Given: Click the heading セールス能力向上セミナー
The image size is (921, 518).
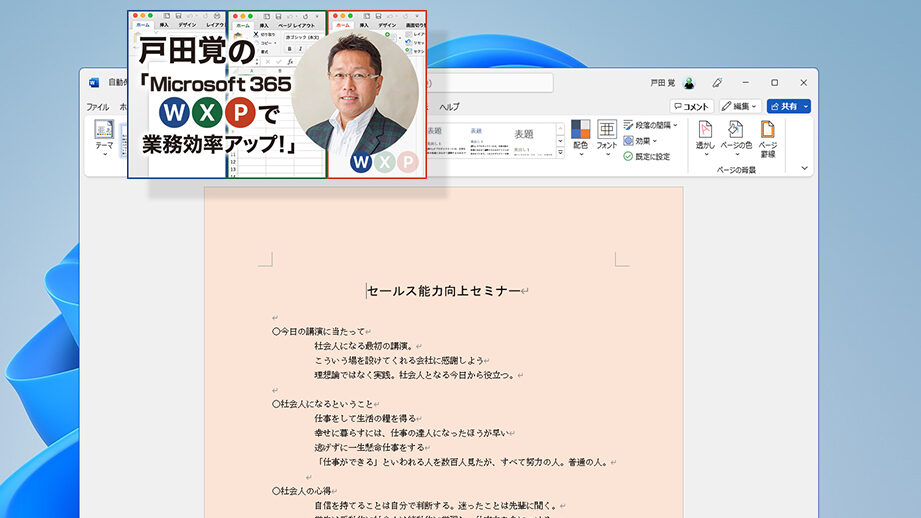Looking at the screenshot, I should click(x=444, y=291).
